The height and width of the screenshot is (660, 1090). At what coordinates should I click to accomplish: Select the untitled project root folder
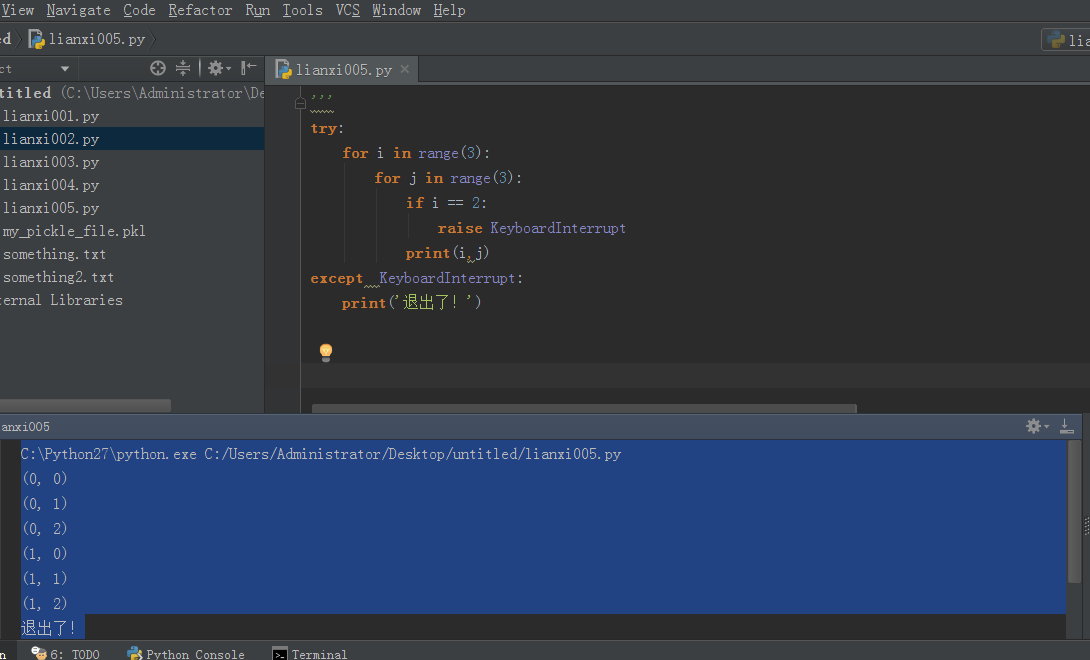[132, 92]
